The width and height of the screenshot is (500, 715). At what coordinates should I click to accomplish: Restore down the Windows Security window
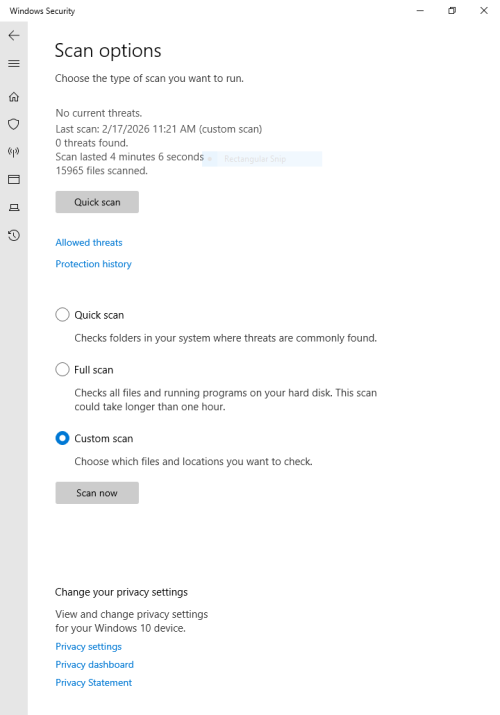452,10
